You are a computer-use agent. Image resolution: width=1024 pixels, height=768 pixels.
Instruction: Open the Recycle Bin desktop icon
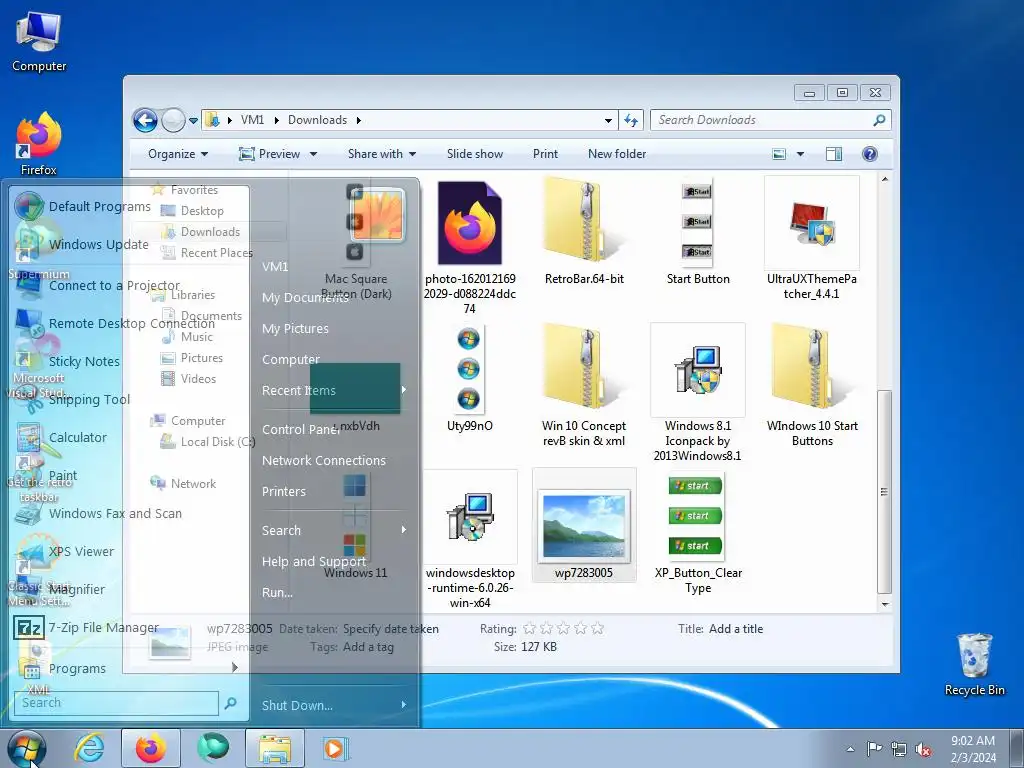click(974, 664)
